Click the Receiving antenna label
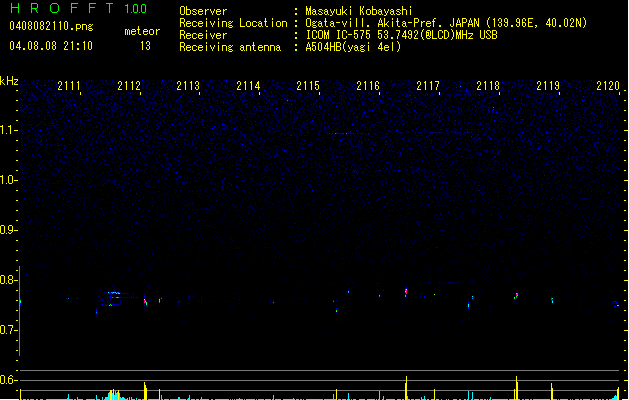The width and height of the screenshot is (629, 400). 230,47
